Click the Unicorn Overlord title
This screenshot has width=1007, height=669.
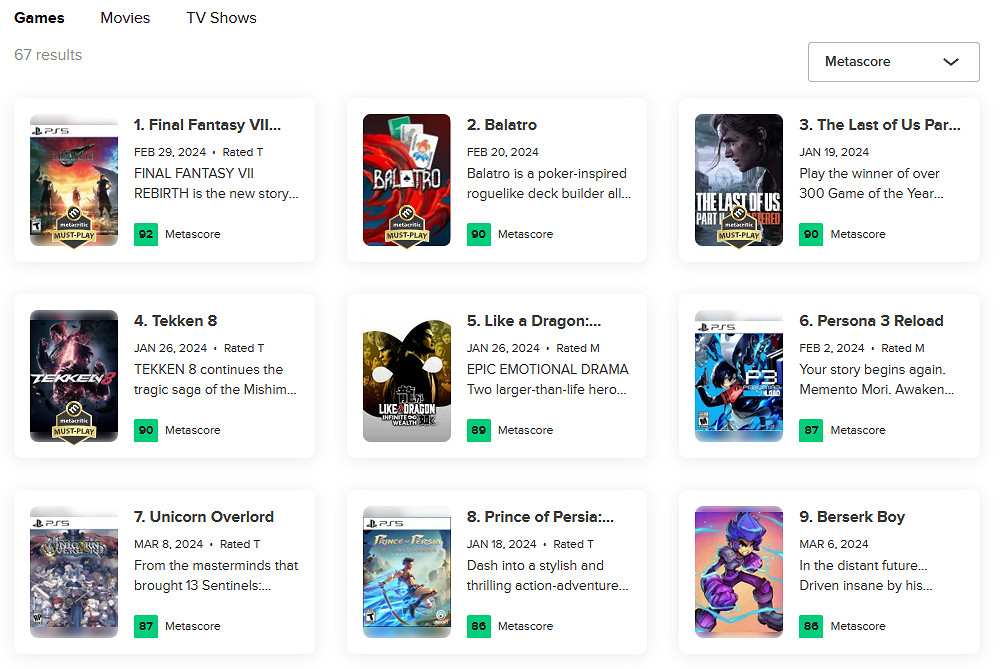tap(204, 517)
